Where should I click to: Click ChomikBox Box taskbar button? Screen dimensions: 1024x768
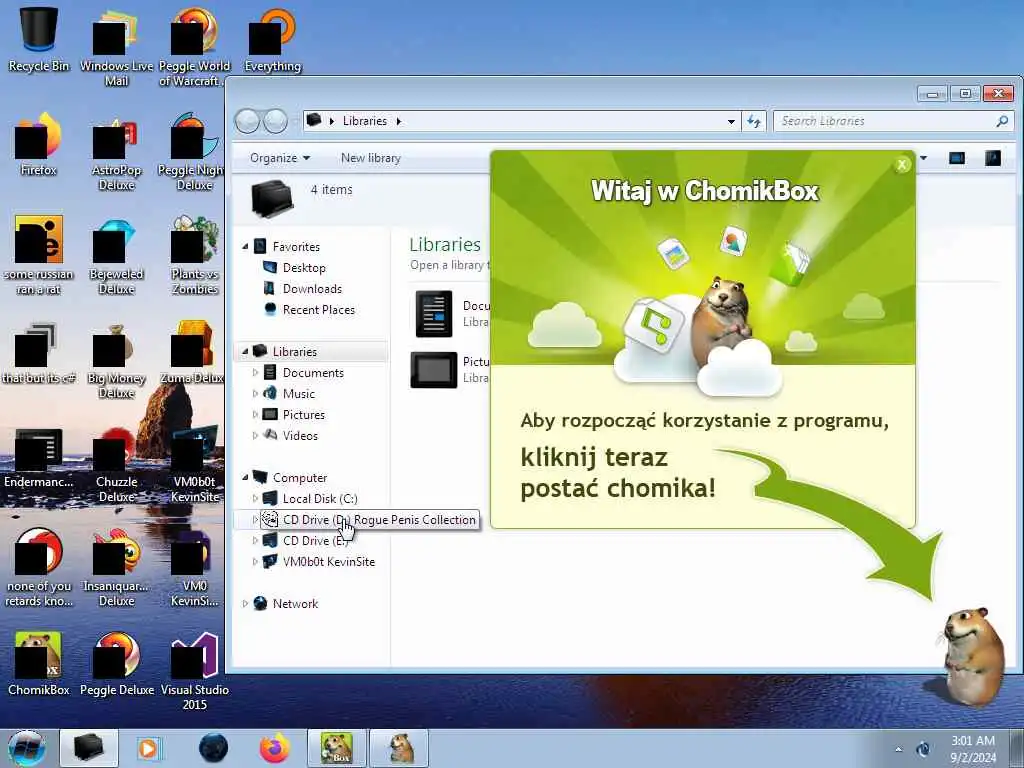tap(337, 748)
